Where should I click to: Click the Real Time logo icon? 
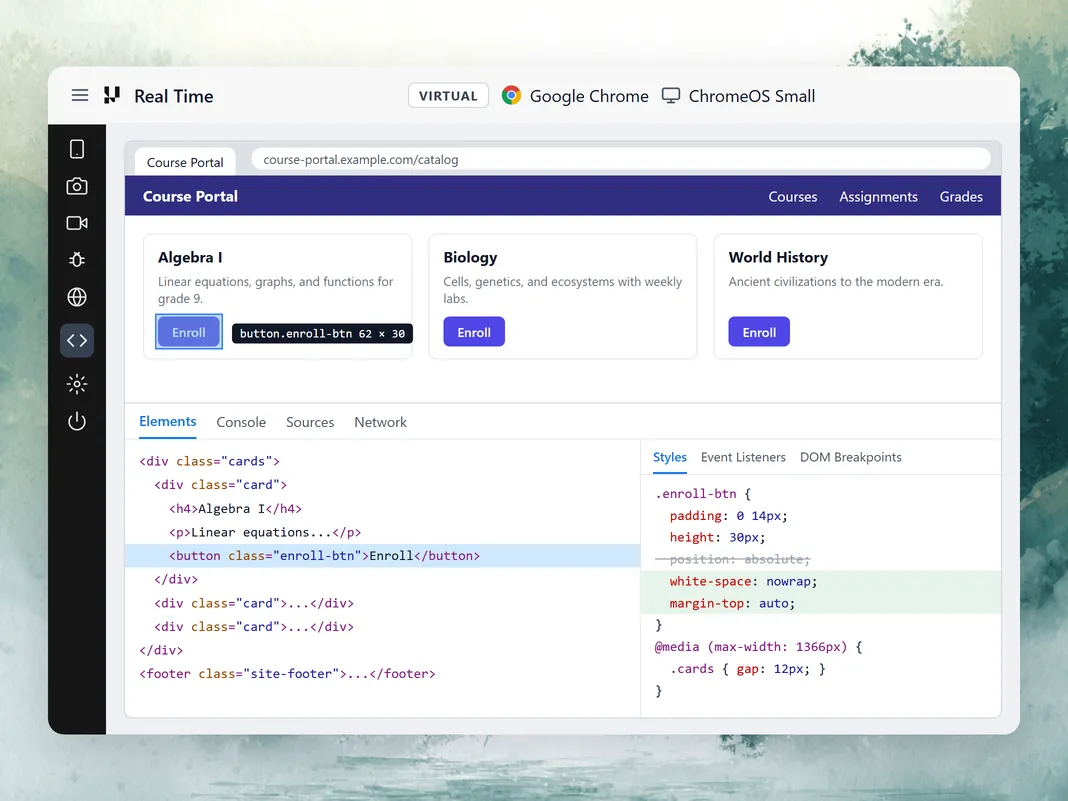(x=112, y=95)
